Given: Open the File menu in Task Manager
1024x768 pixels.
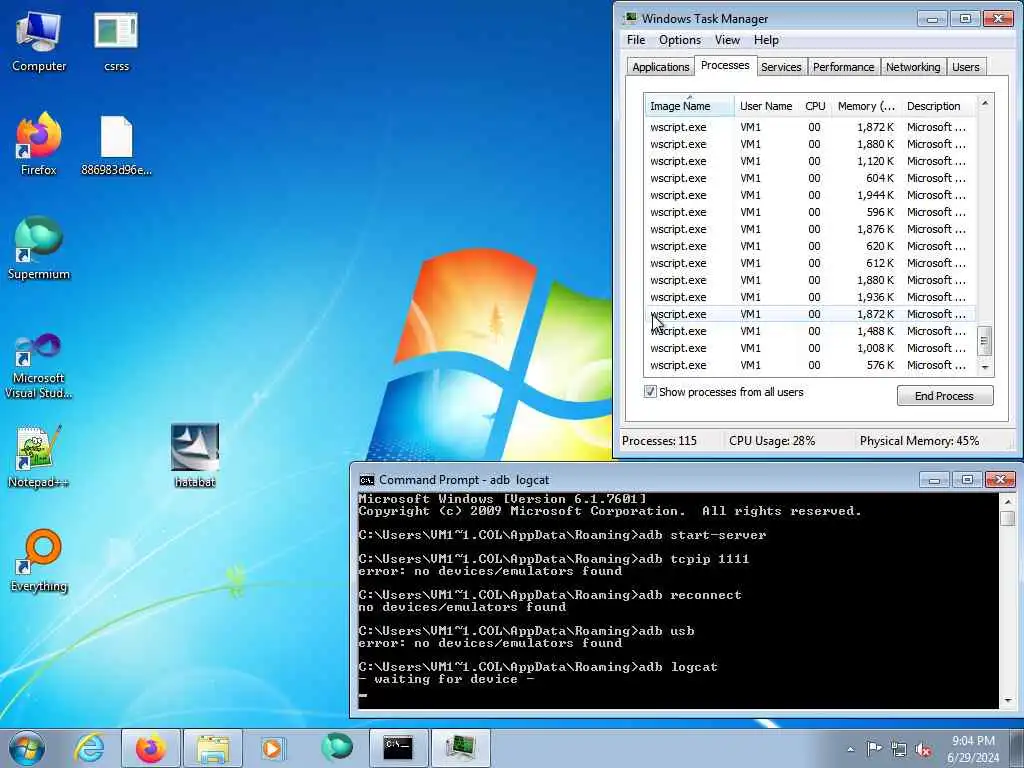Looking at the screenshot, I should [x=636, y=40].
